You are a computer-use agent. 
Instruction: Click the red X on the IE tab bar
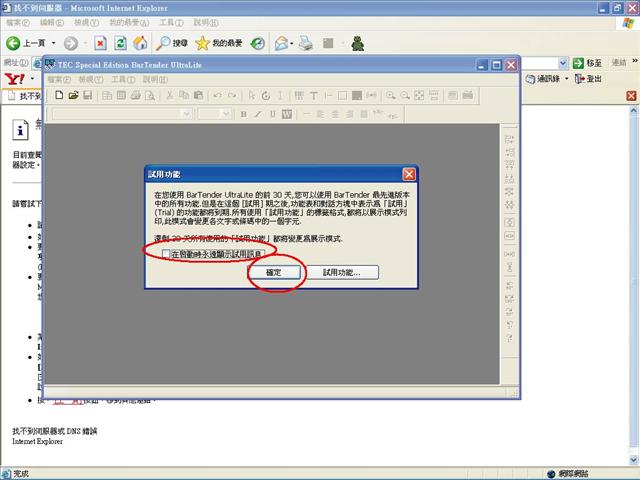click(x=631, y=96)
